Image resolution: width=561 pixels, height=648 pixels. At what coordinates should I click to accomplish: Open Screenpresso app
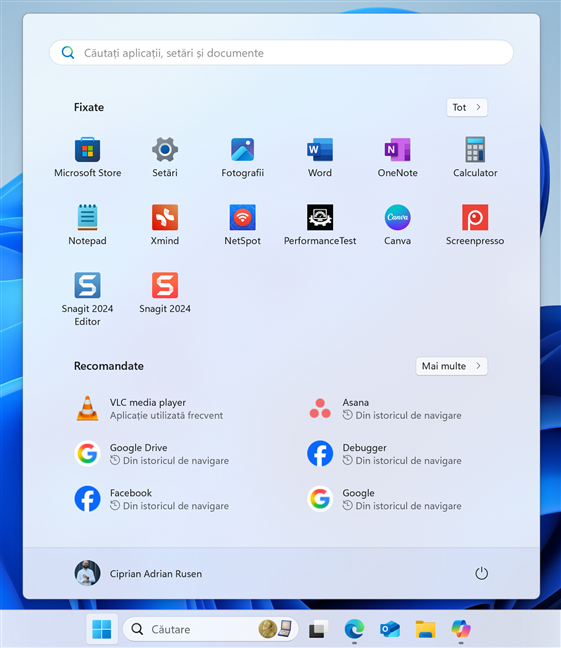(x=475, y=225)
